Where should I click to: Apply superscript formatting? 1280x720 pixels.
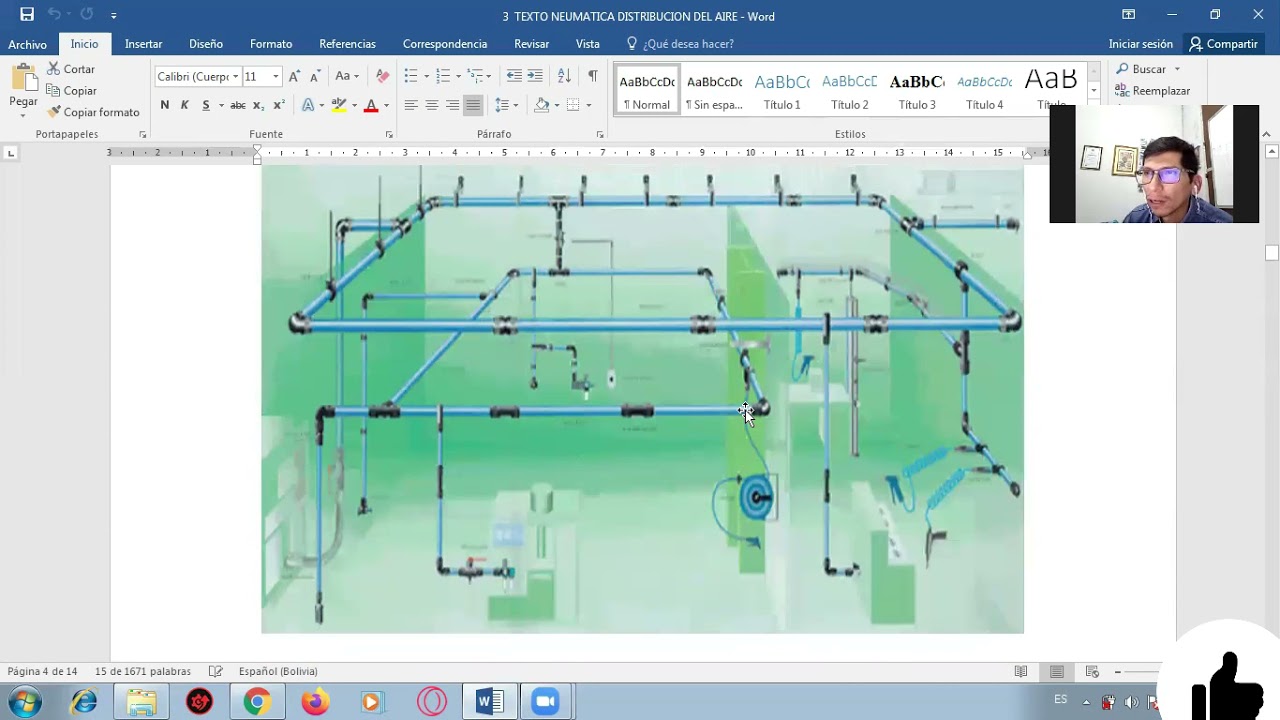coord(279,105)
